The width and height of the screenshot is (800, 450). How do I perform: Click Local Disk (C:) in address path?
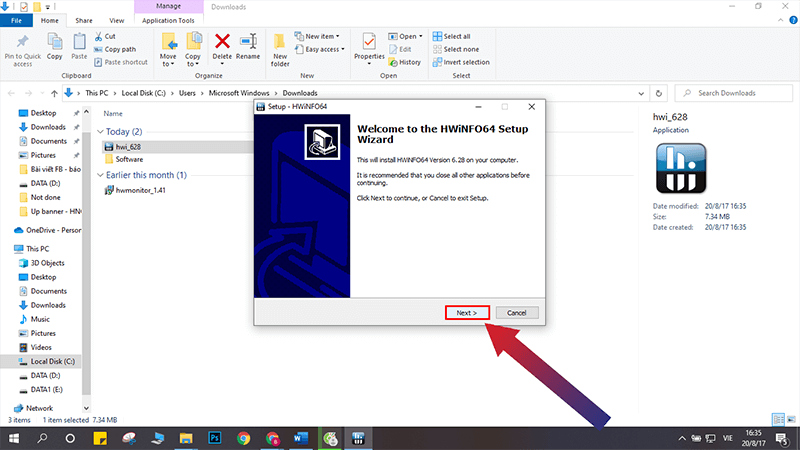[x=143, y=93]
